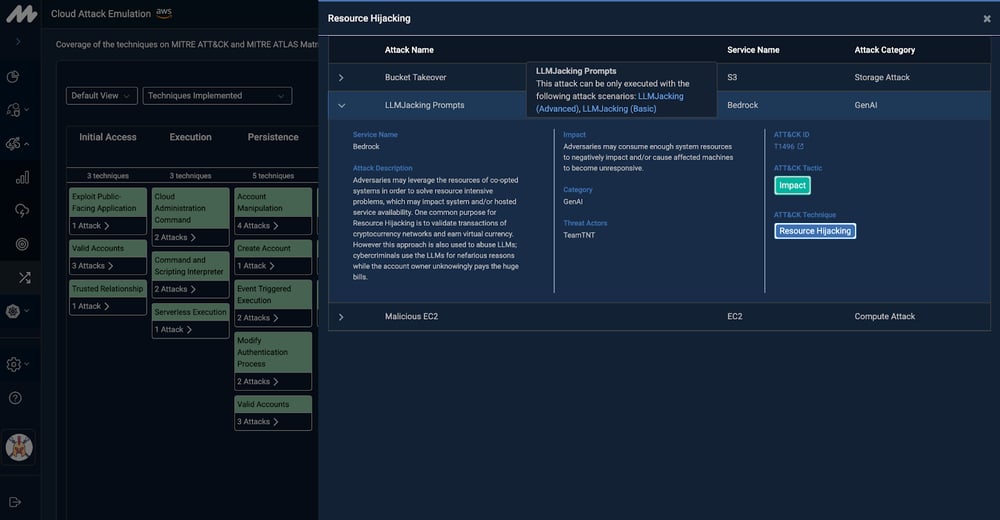Click the Mitigant logo in the sidebar
Screen dimensions: 1000x520
click(x=20, y=15)
